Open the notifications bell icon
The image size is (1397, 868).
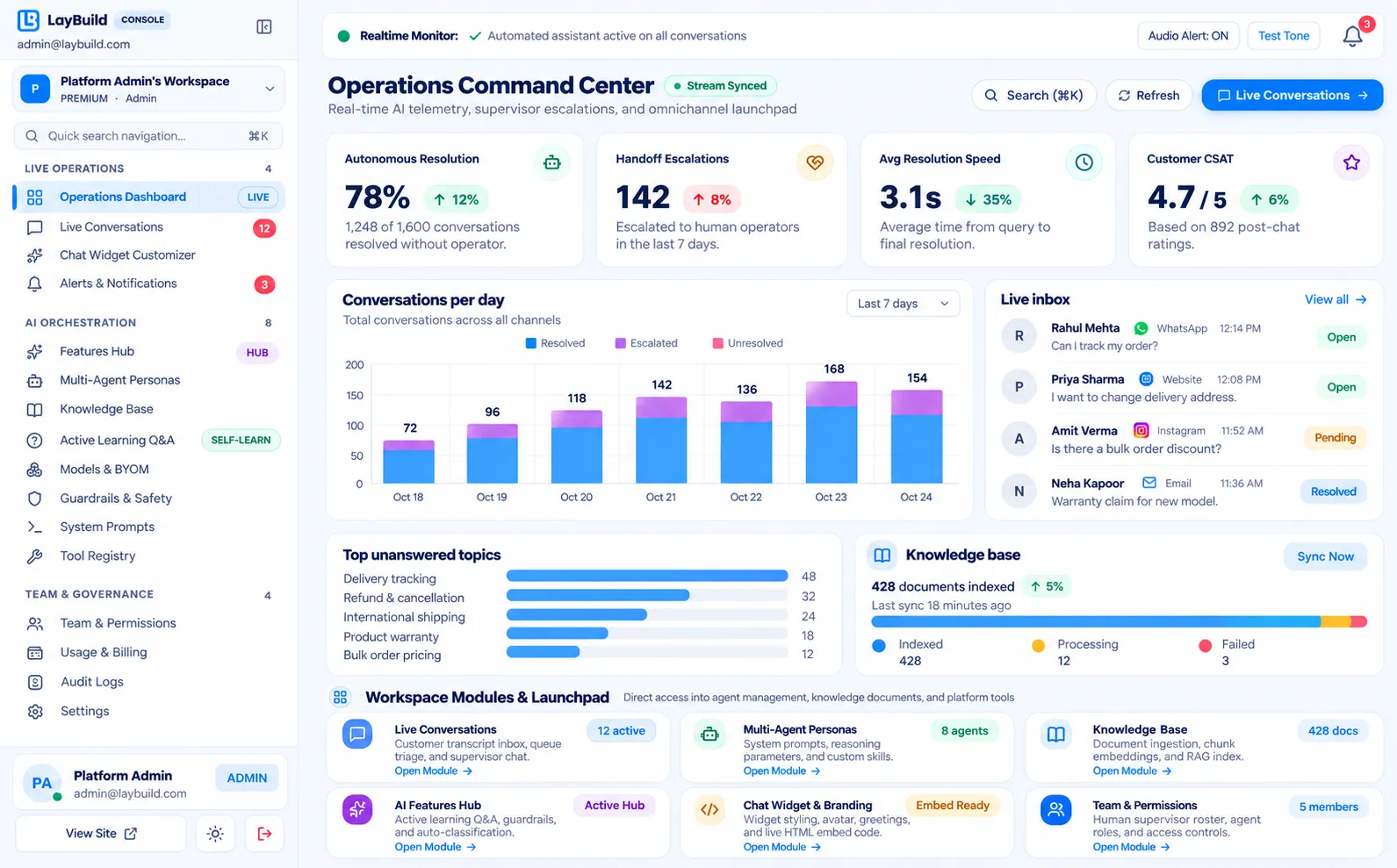tap(1352, 36)
